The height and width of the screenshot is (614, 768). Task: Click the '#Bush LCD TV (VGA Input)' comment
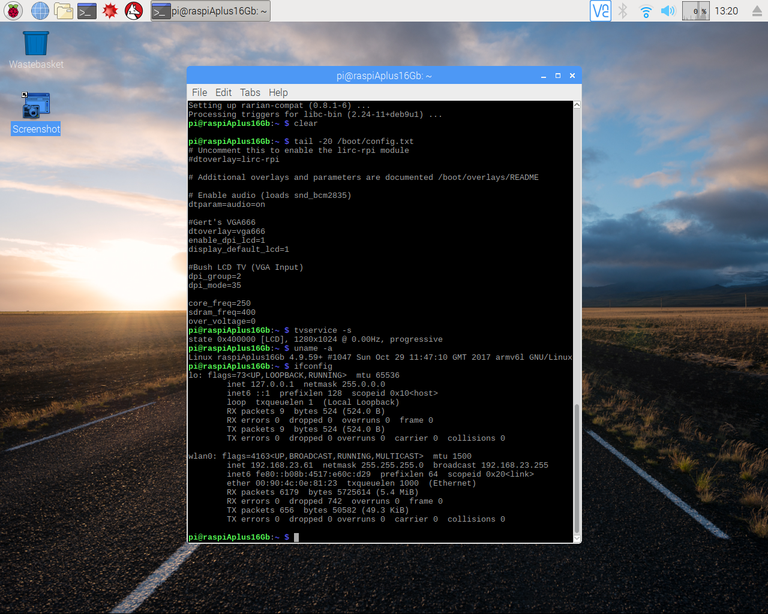click(x=246, y=267)
